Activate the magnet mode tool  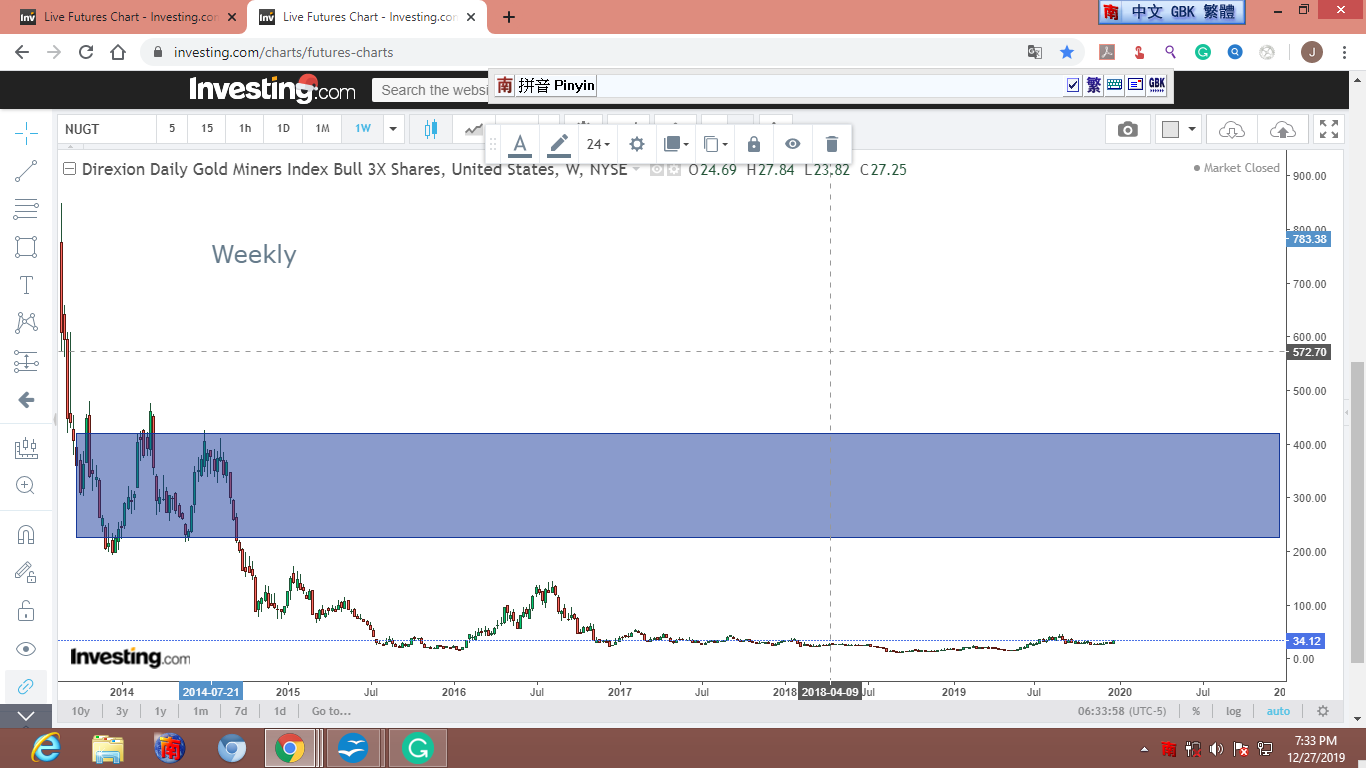(26, 534)
